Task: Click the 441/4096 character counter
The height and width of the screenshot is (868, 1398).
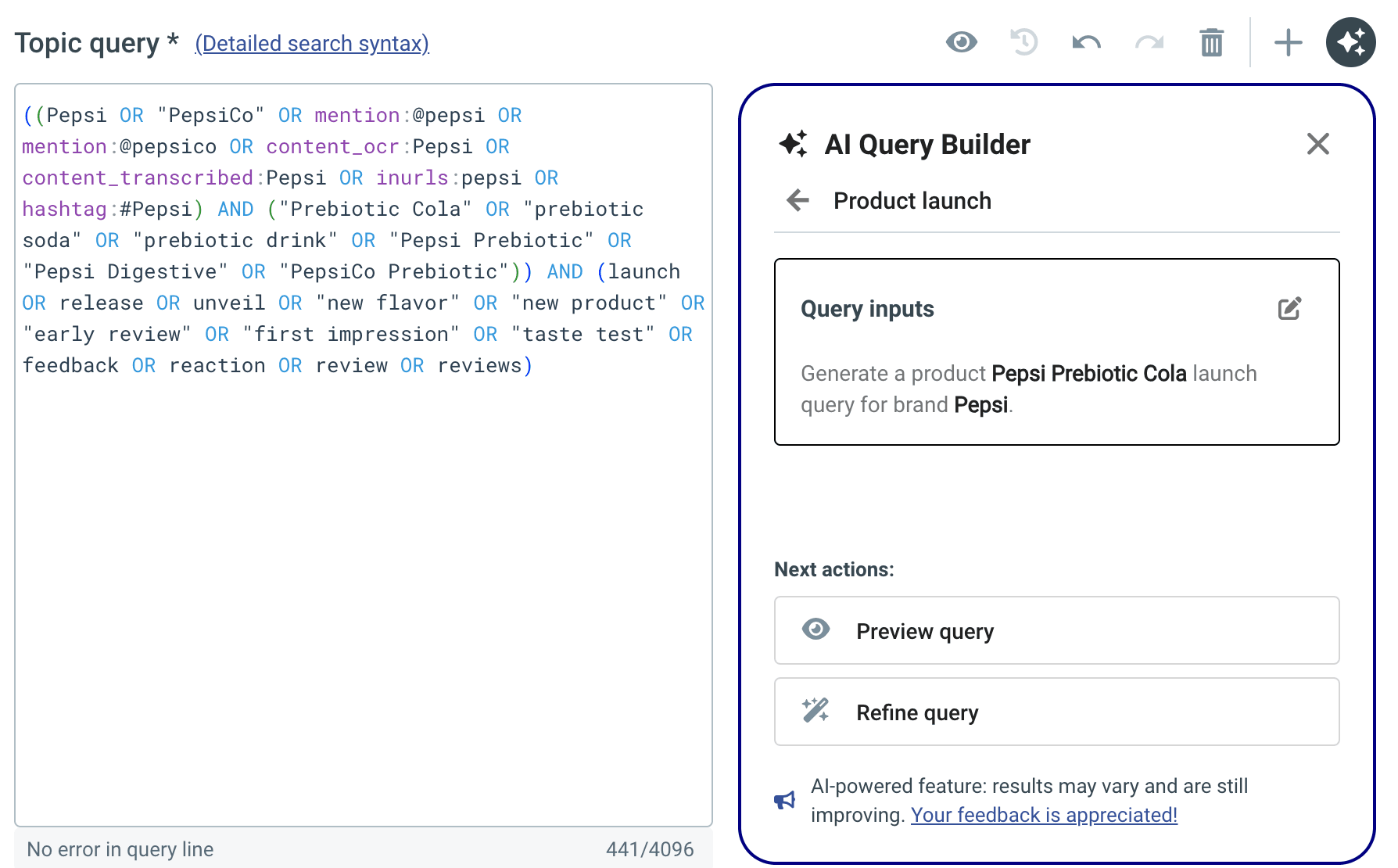Action: click(x=649, y=849)
